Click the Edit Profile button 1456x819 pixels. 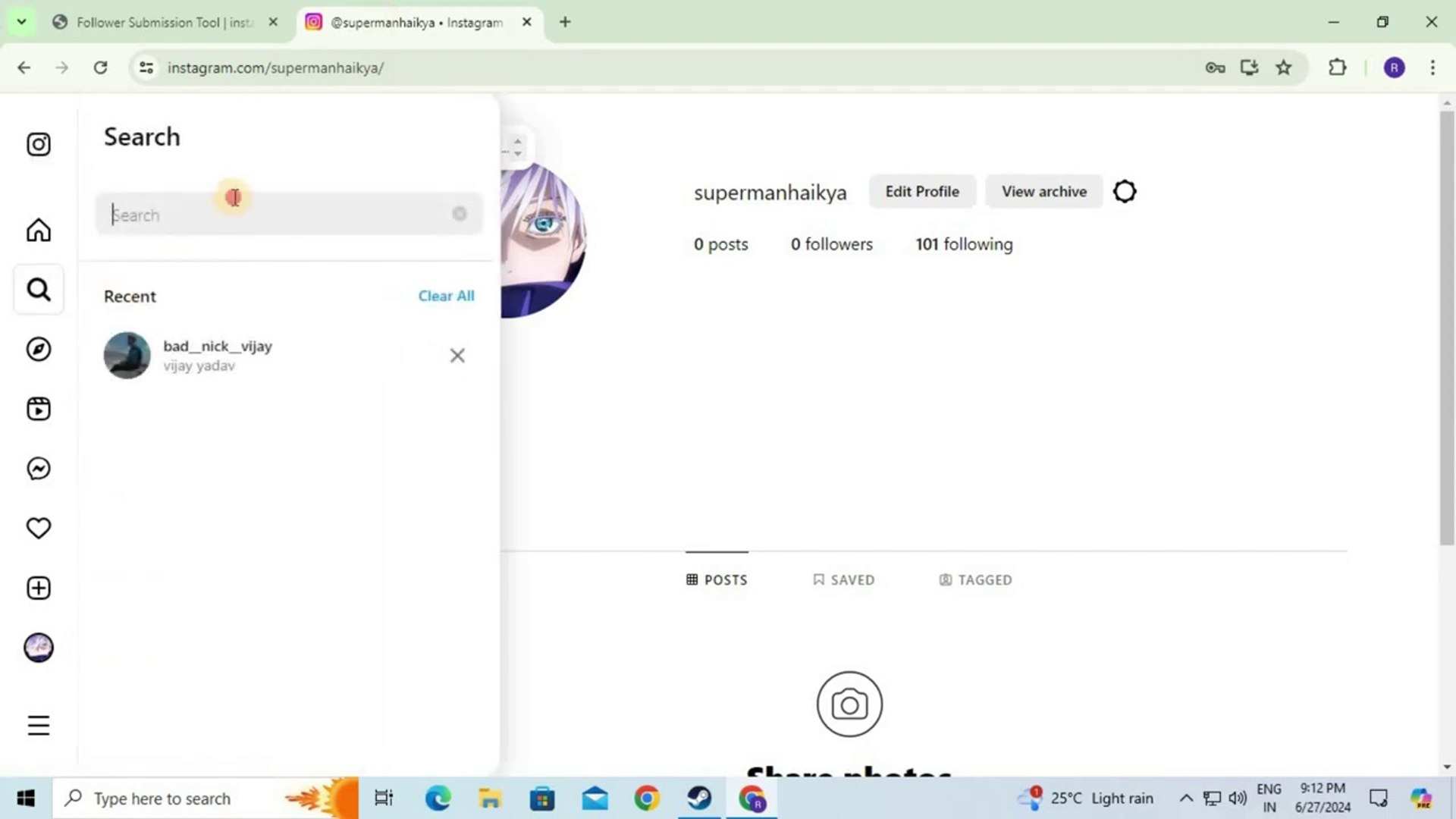tap(922, 191)
